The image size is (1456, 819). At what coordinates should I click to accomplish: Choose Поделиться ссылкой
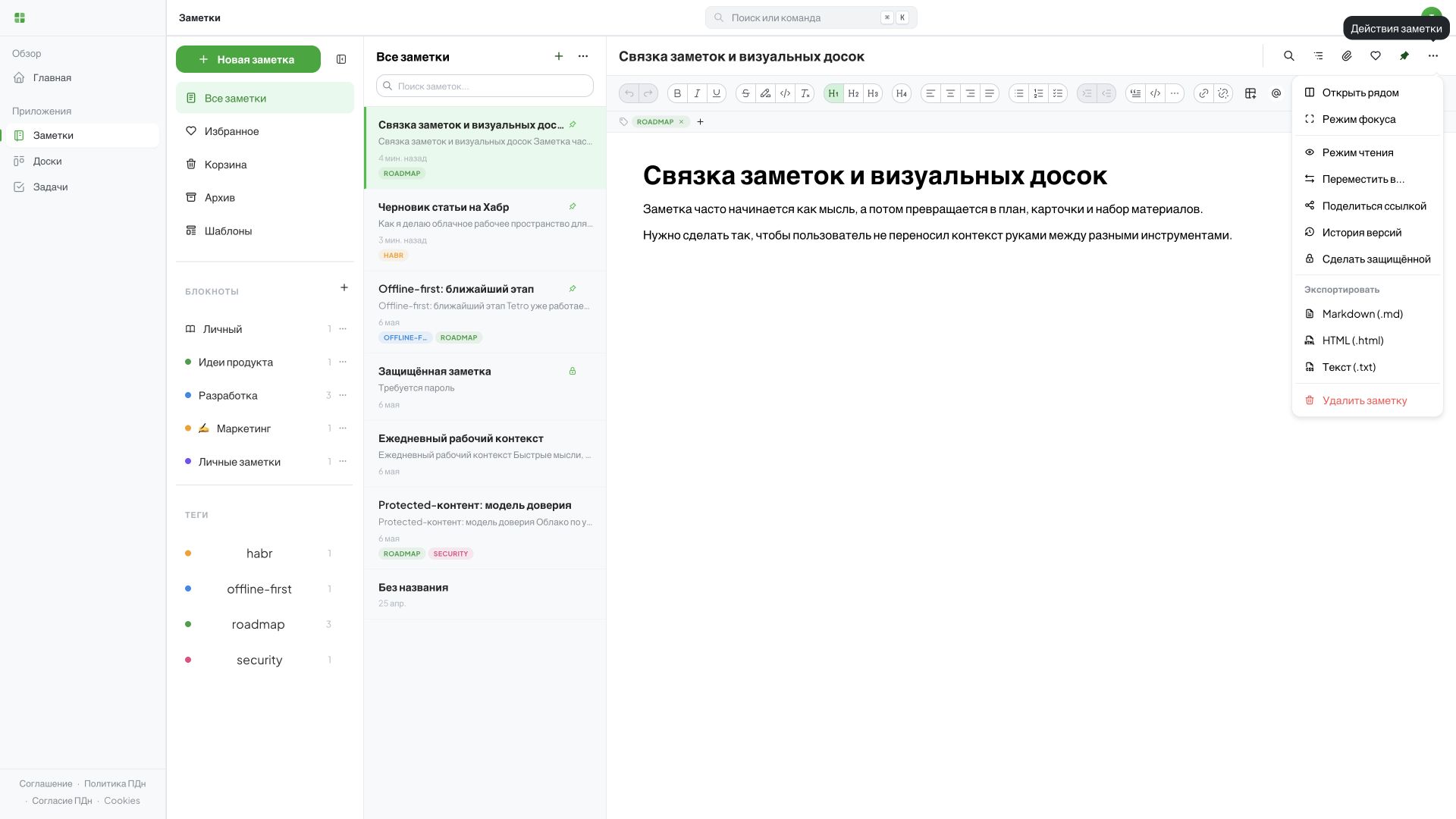click(x=1367, y=206)
